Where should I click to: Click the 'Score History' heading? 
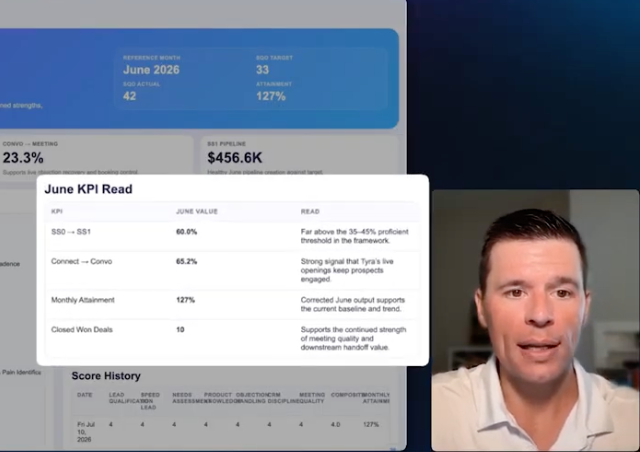pyautogui.click(x=106, y=376)
